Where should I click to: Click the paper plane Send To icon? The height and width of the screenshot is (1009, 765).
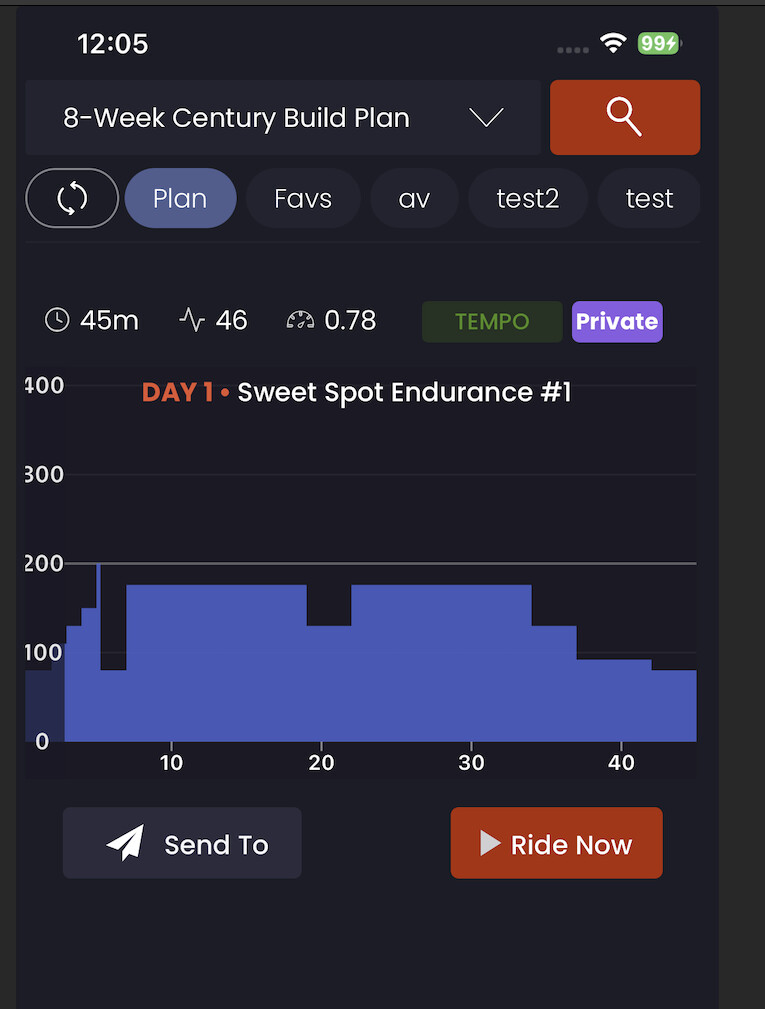[126, 844]
